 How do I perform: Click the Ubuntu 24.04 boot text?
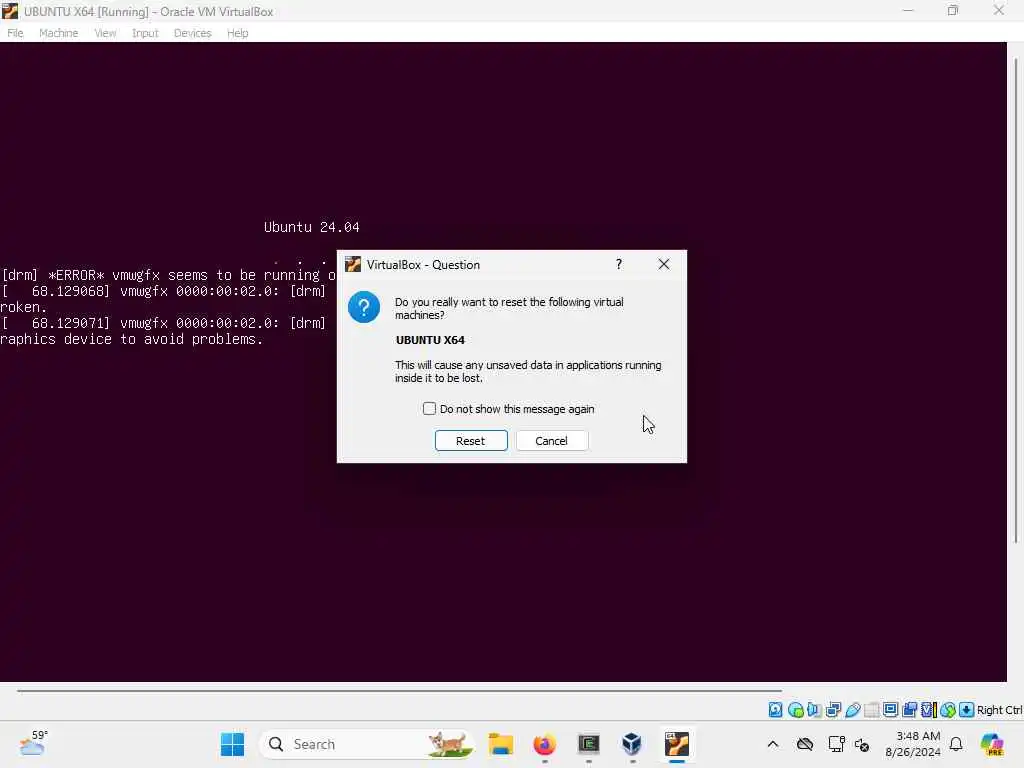pyautogui.click(x=312, y=227)
